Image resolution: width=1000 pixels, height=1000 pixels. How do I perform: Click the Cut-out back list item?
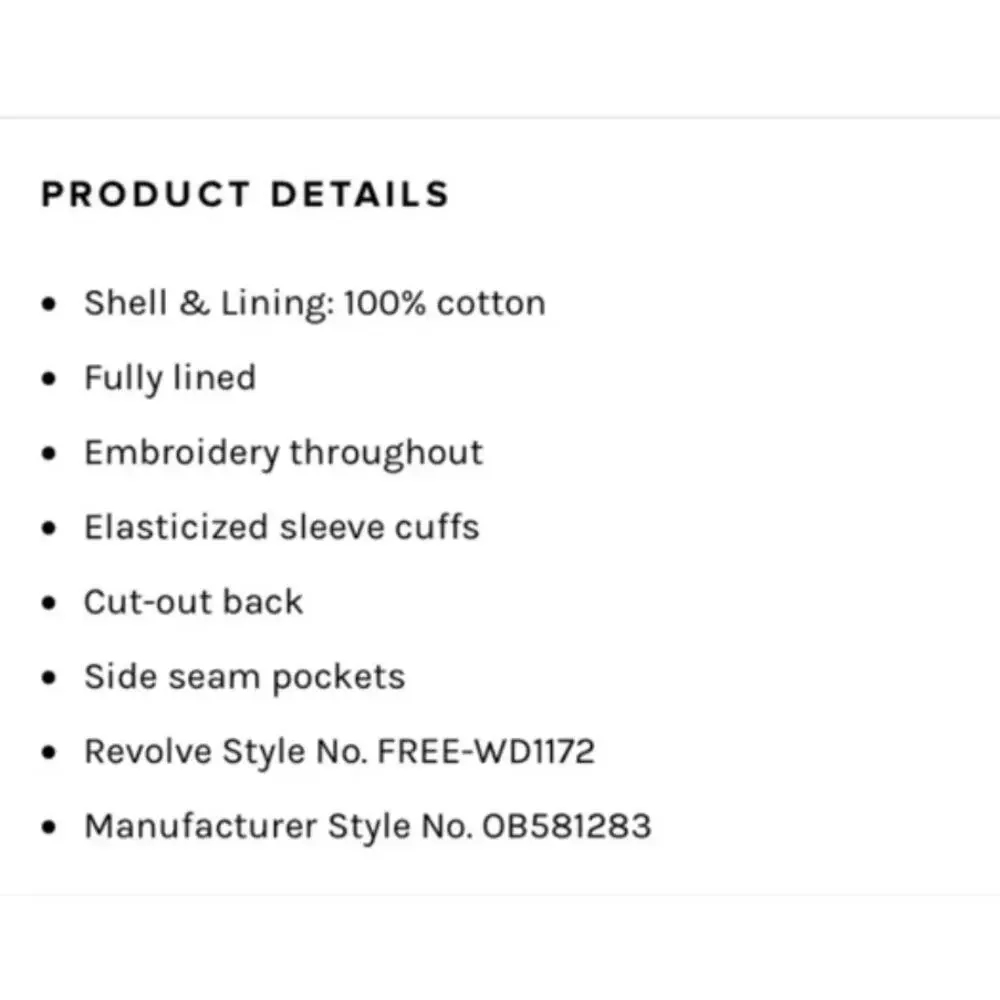tap(193, 602)
